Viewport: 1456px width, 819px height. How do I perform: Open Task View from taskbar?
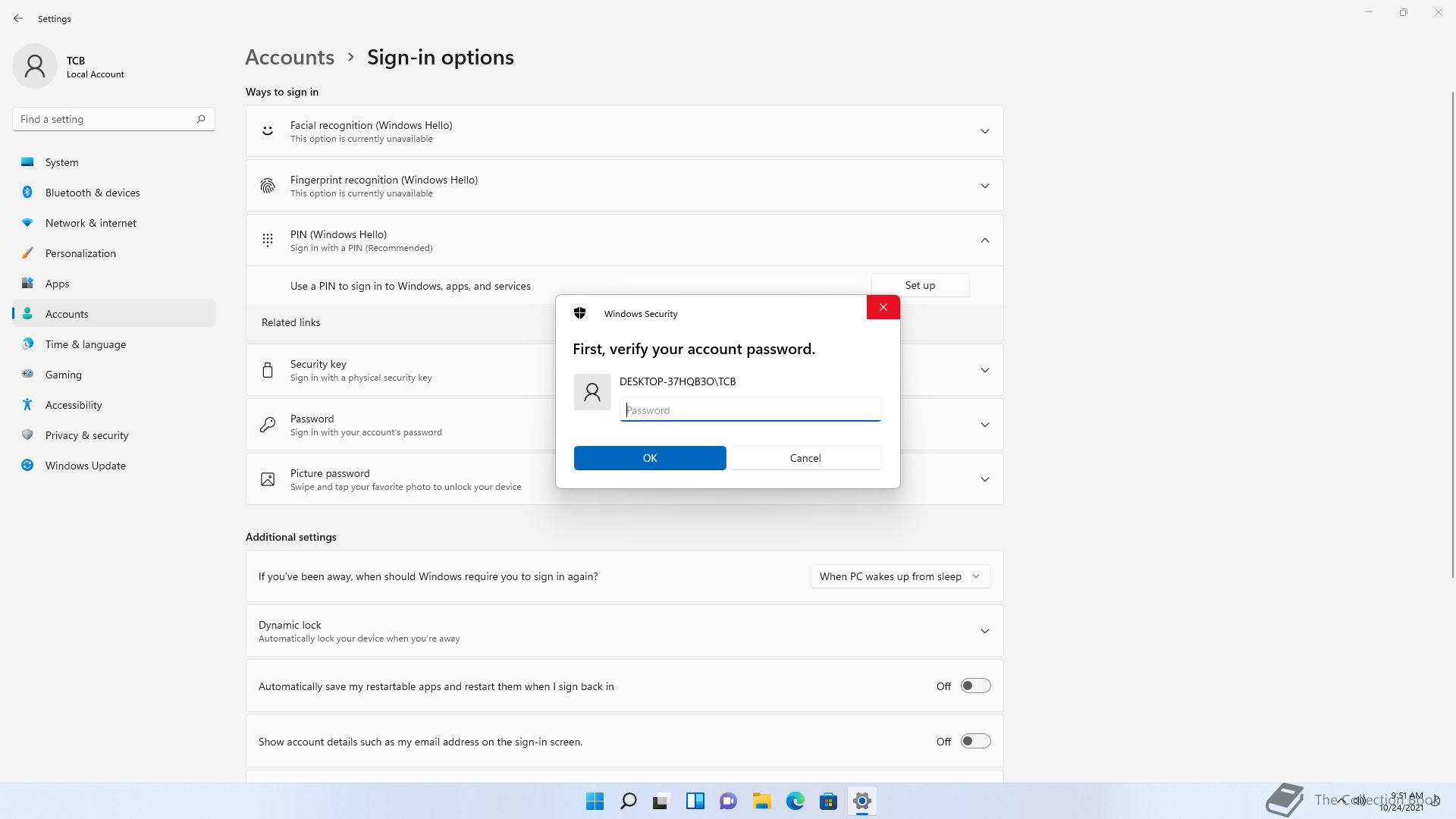[662, 801]
